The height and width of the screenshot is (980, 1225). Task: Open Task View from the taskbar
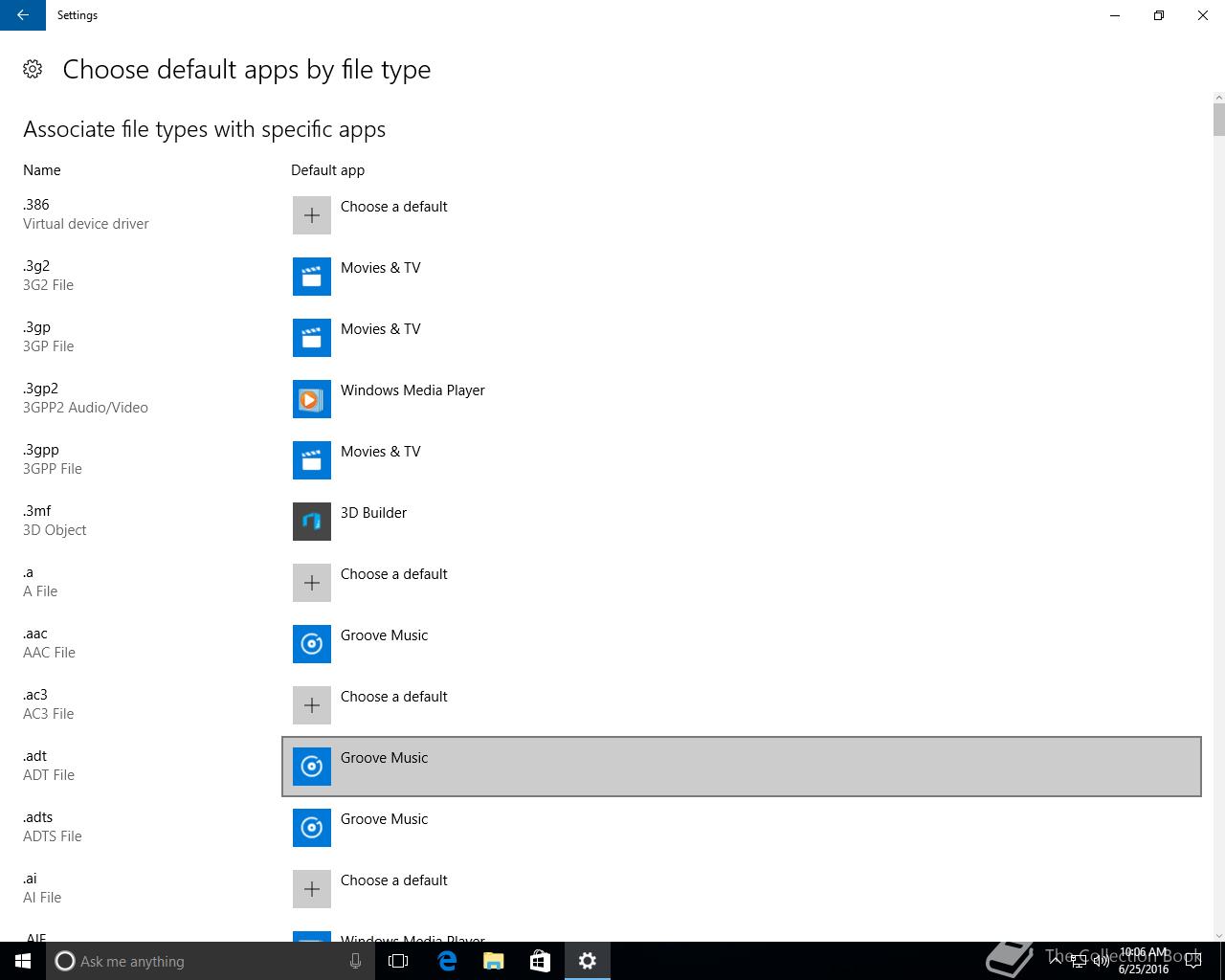tap(398, 961)
